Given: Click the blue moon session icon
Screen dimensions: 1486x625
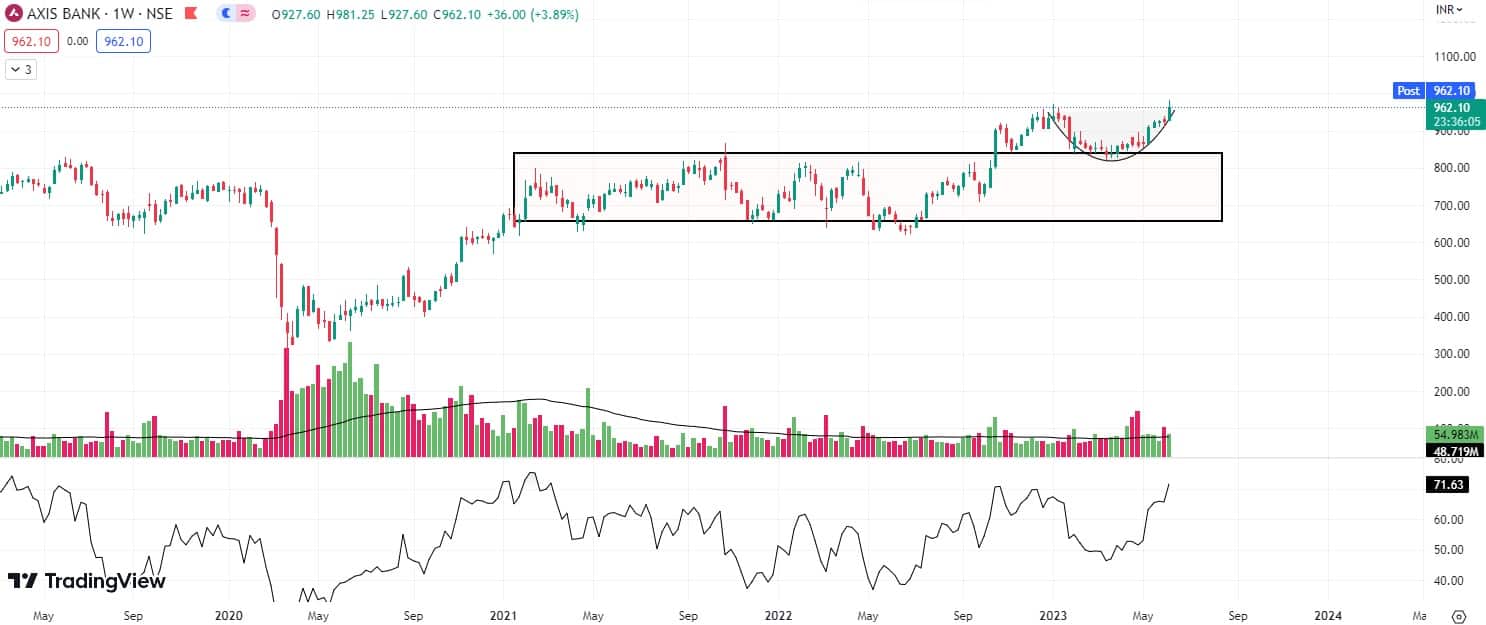Looking at the screenshot, I should click(226, 15).
